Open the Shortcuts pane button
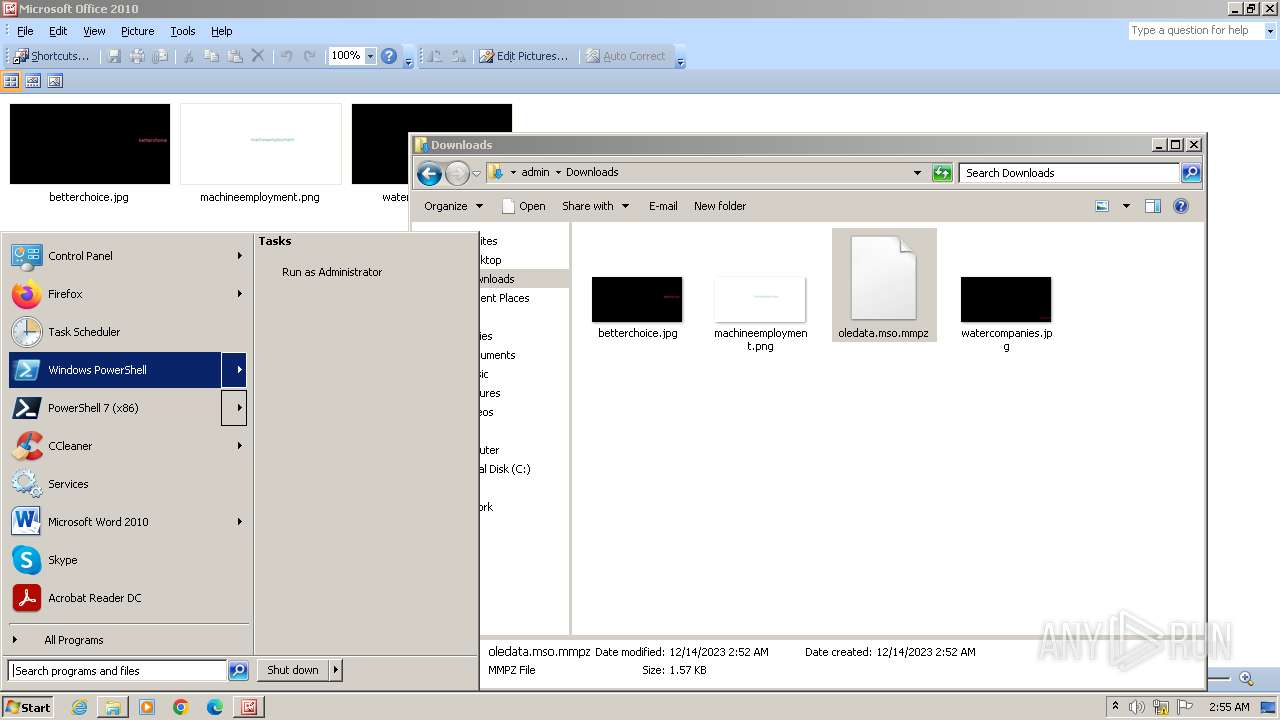The height and width of the screenshot is (720, 1280). click(52, 56)
